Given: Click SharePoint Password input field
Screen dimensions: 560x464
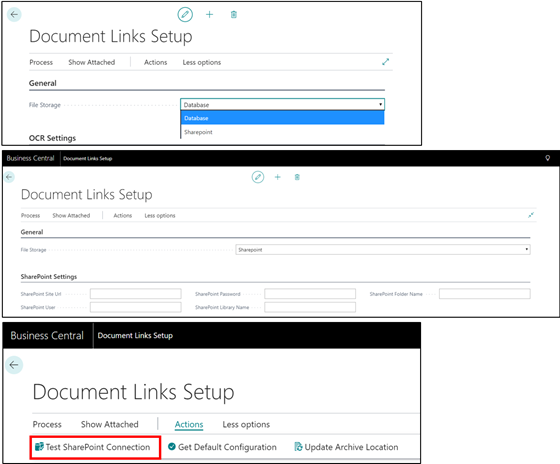Looking at the screenshot, I should 310,294.
